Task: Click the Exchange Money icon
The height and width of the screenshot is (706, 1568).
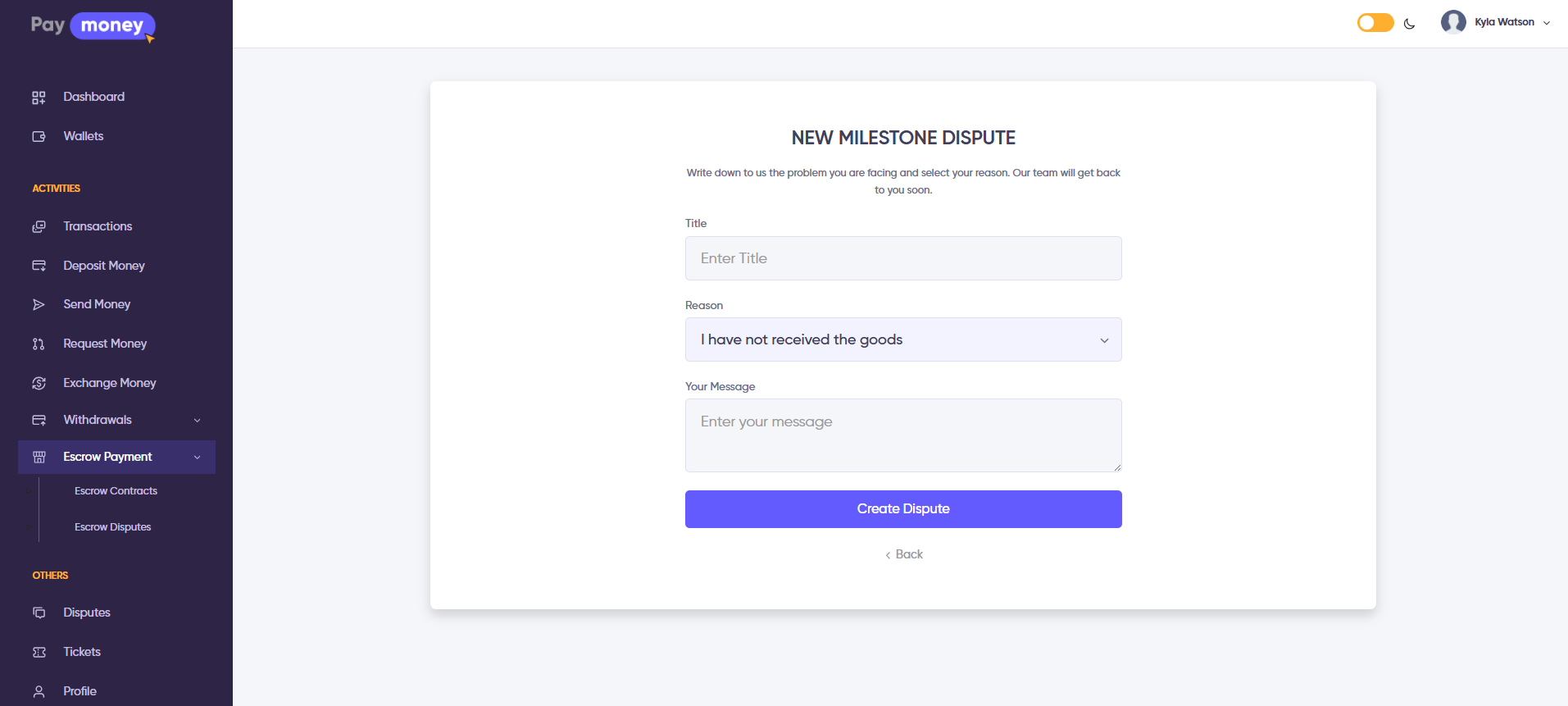Action: [39, 383]
